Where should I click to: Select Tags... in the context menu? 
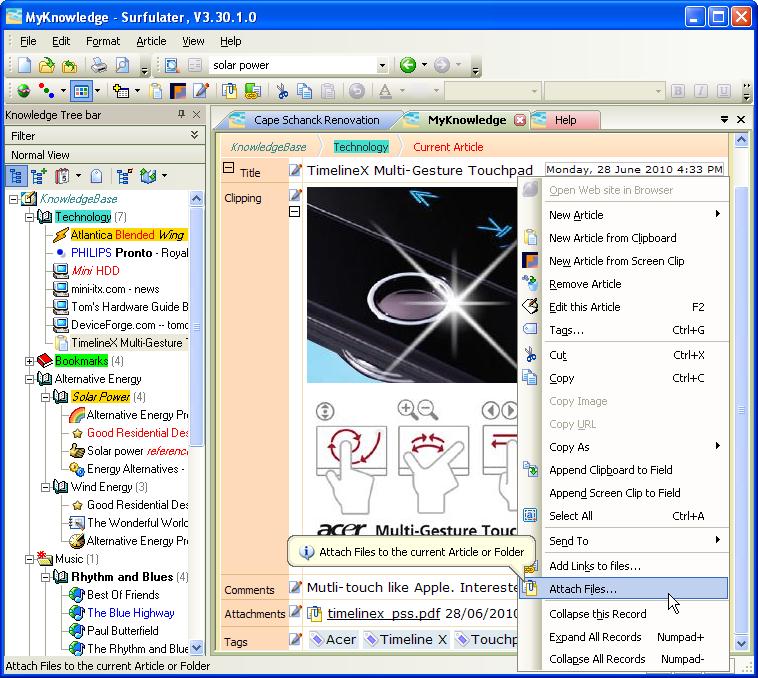(624, 331)
